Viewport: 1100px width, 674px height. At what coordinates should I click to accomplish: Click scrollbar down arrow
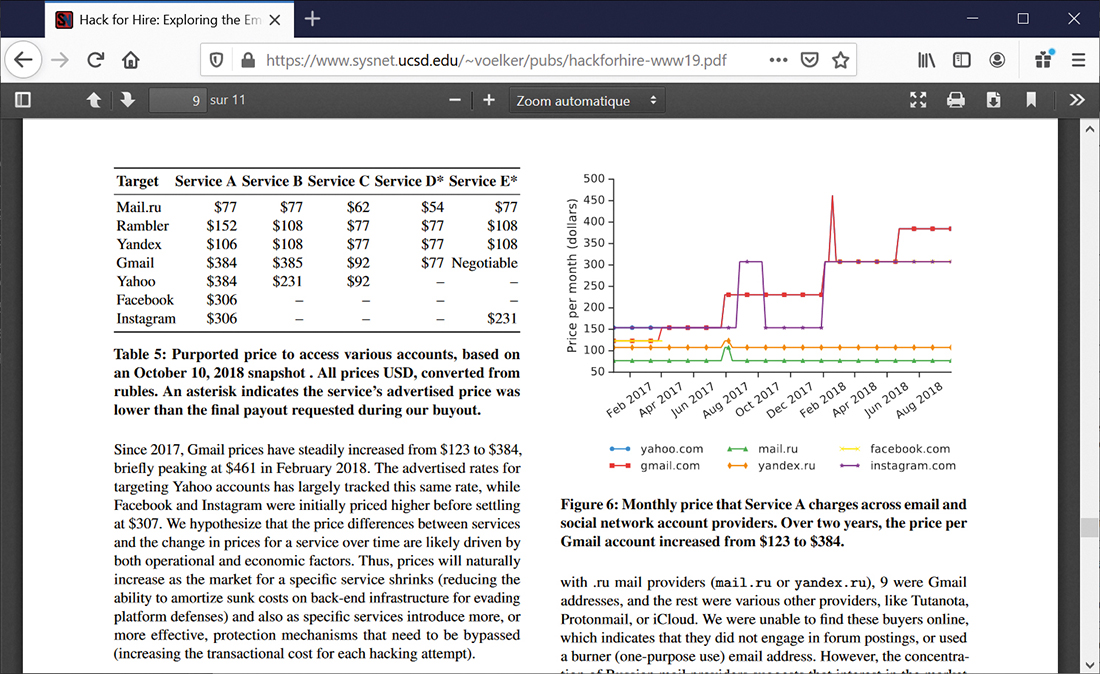click(1089, 664)
